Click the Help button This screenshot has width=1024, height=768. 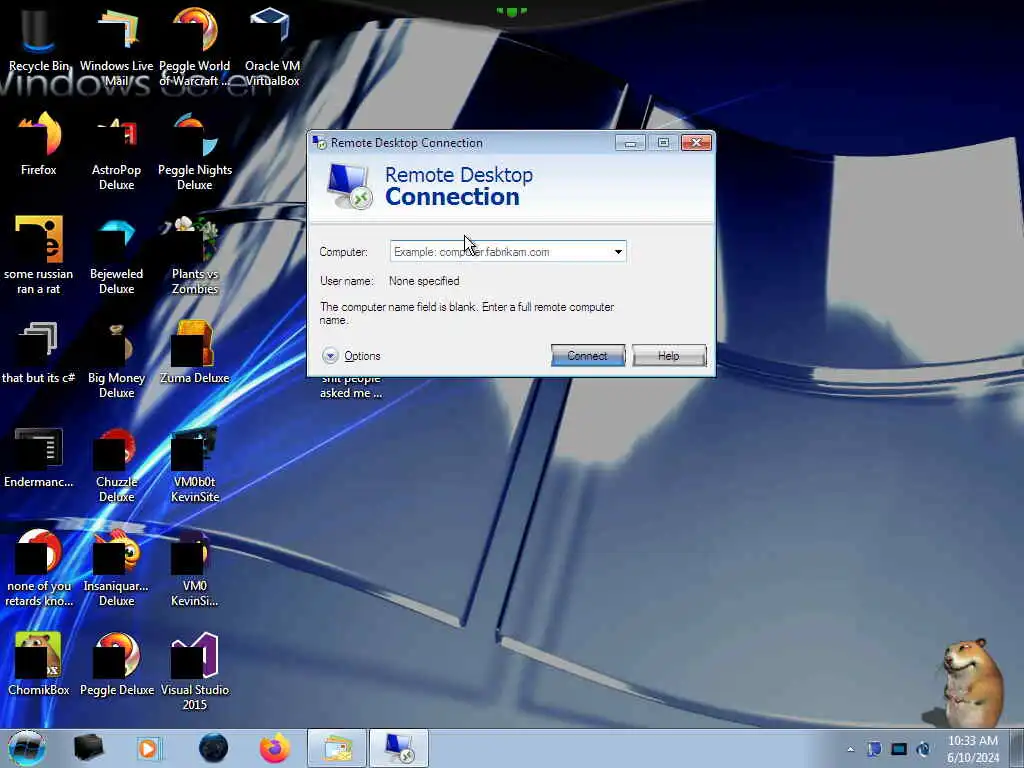point(669,355)
